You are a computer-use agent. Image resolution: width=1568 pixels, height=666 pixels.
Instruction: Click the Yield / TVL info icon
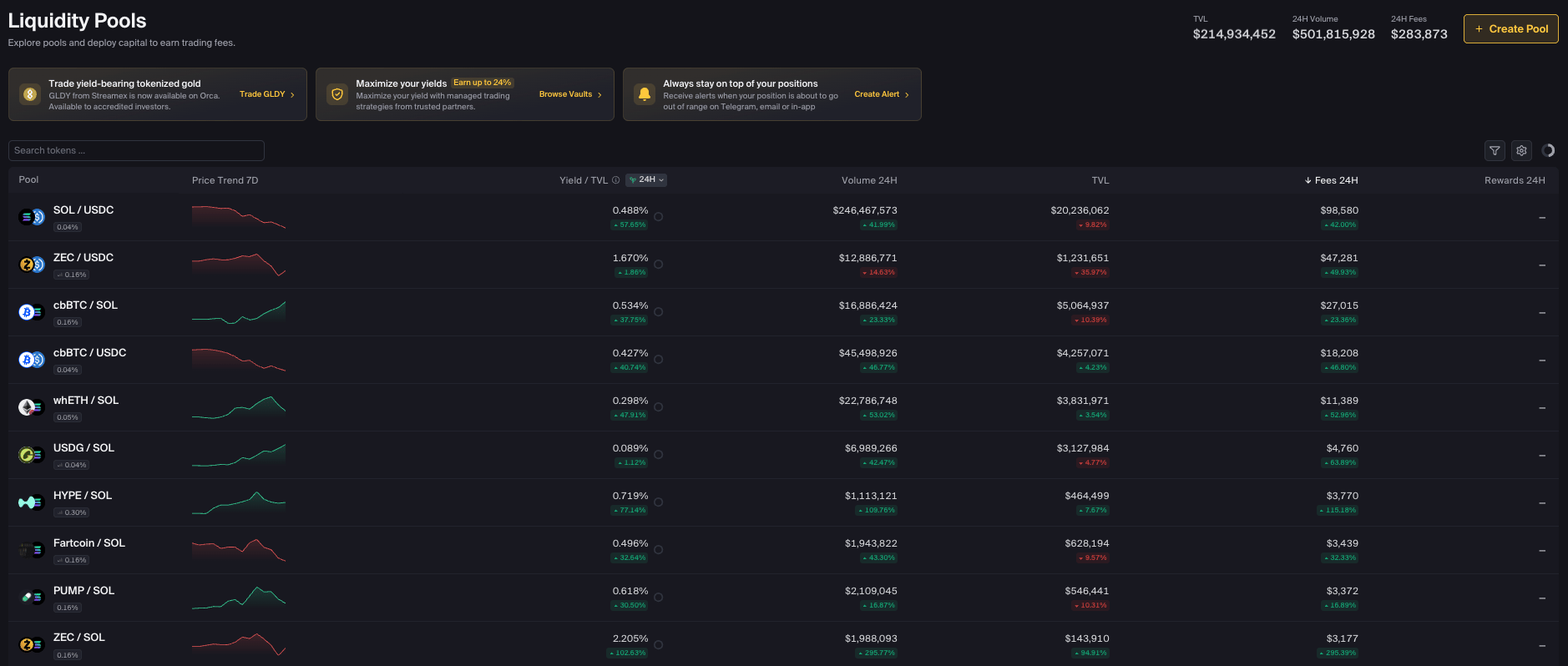tap(616, 180)
